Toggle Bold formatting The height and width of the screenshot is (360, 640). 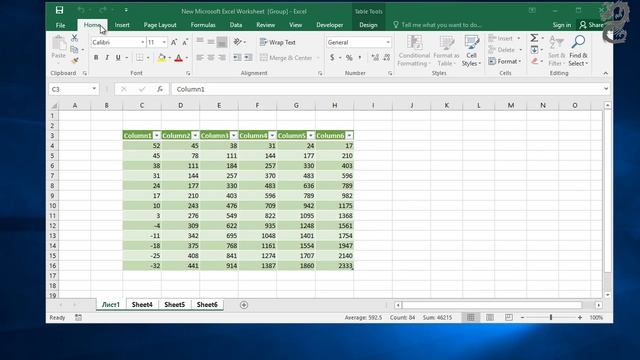click(96, 58)
